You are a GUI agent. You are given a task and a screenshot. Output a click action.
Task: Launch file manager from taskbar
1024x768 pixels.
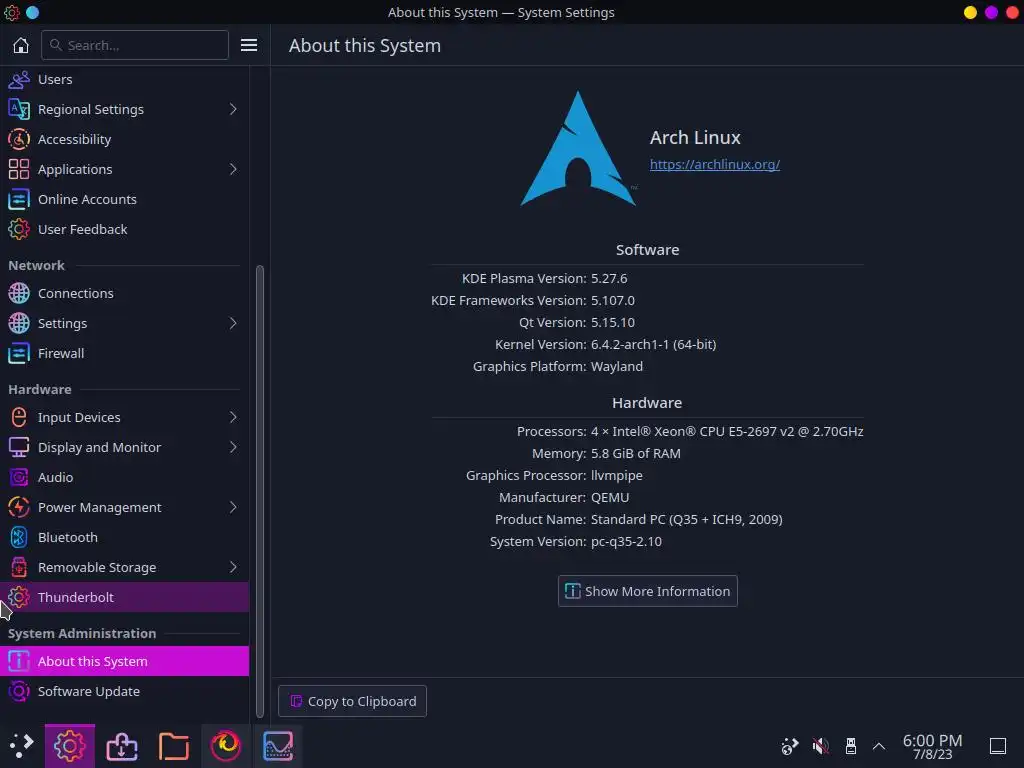[174, 746]
